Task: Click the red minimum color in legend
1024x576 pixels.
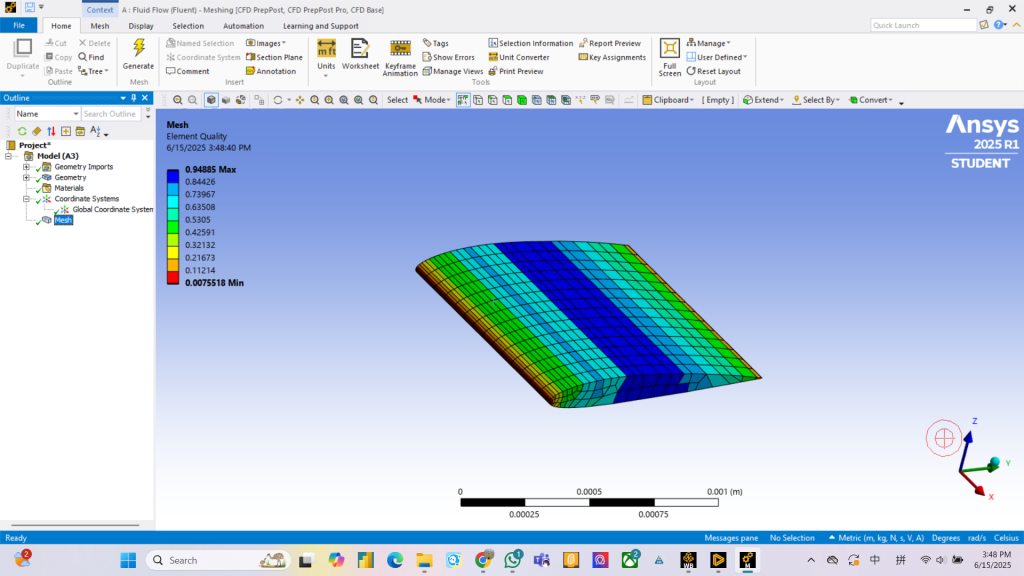Action: [174, 277]
